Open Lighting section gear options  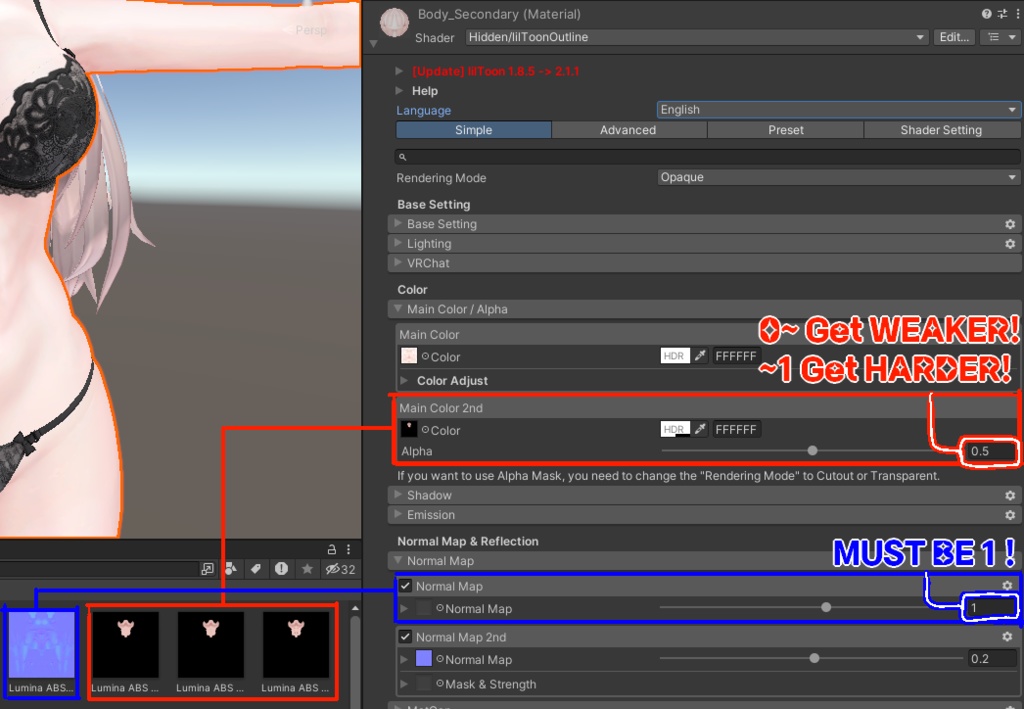coord(1010,244)
